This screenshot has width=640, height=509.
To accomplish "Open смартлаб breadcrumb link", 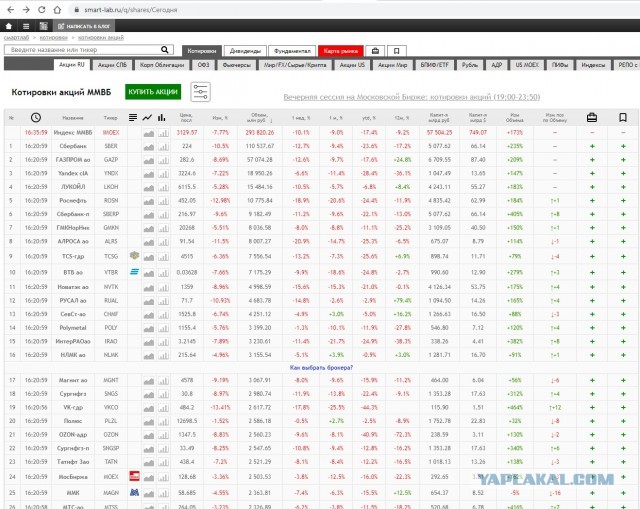I will [16, 38].
